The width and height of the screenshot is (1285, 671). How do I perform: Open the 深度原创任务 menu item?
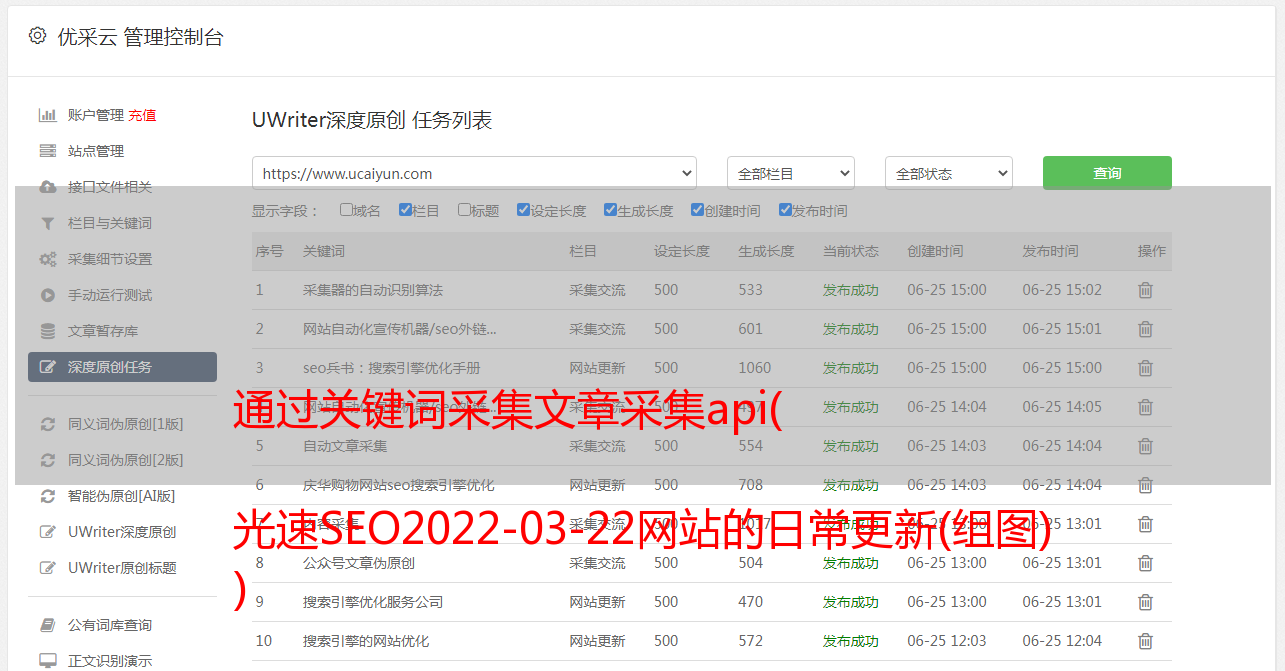[x=122, y=367]
